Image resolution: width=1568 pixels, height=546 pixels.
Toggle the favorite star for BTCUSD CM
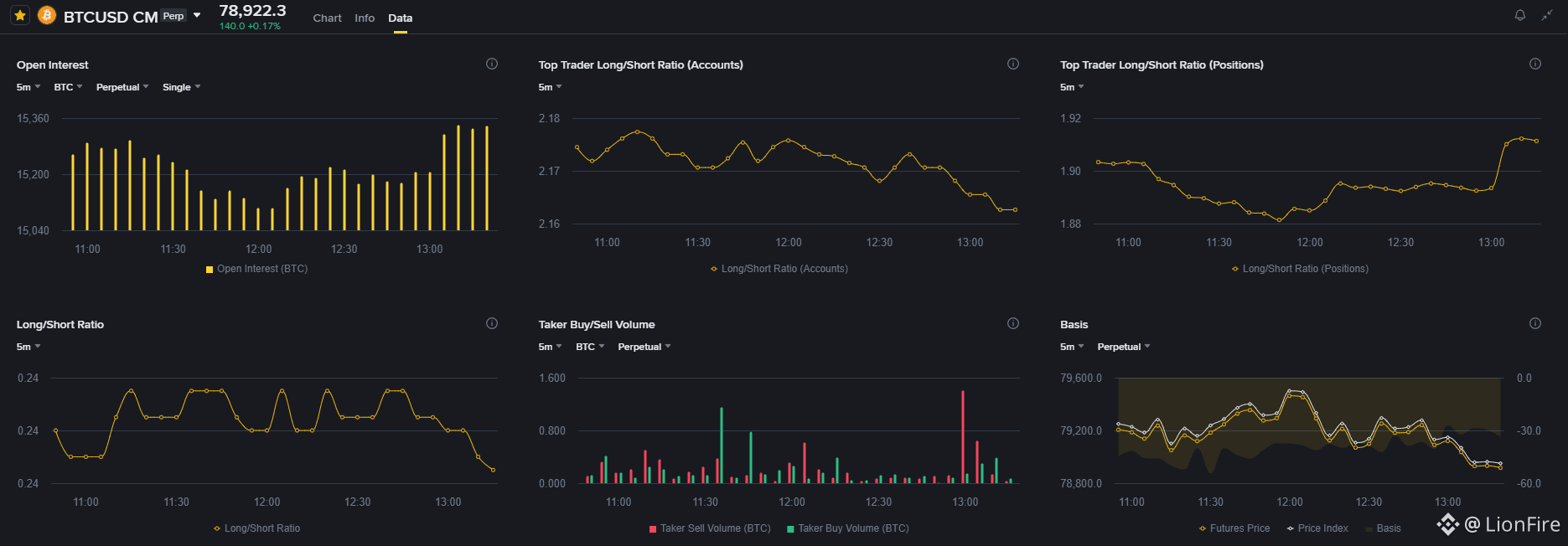click(20, 15)
